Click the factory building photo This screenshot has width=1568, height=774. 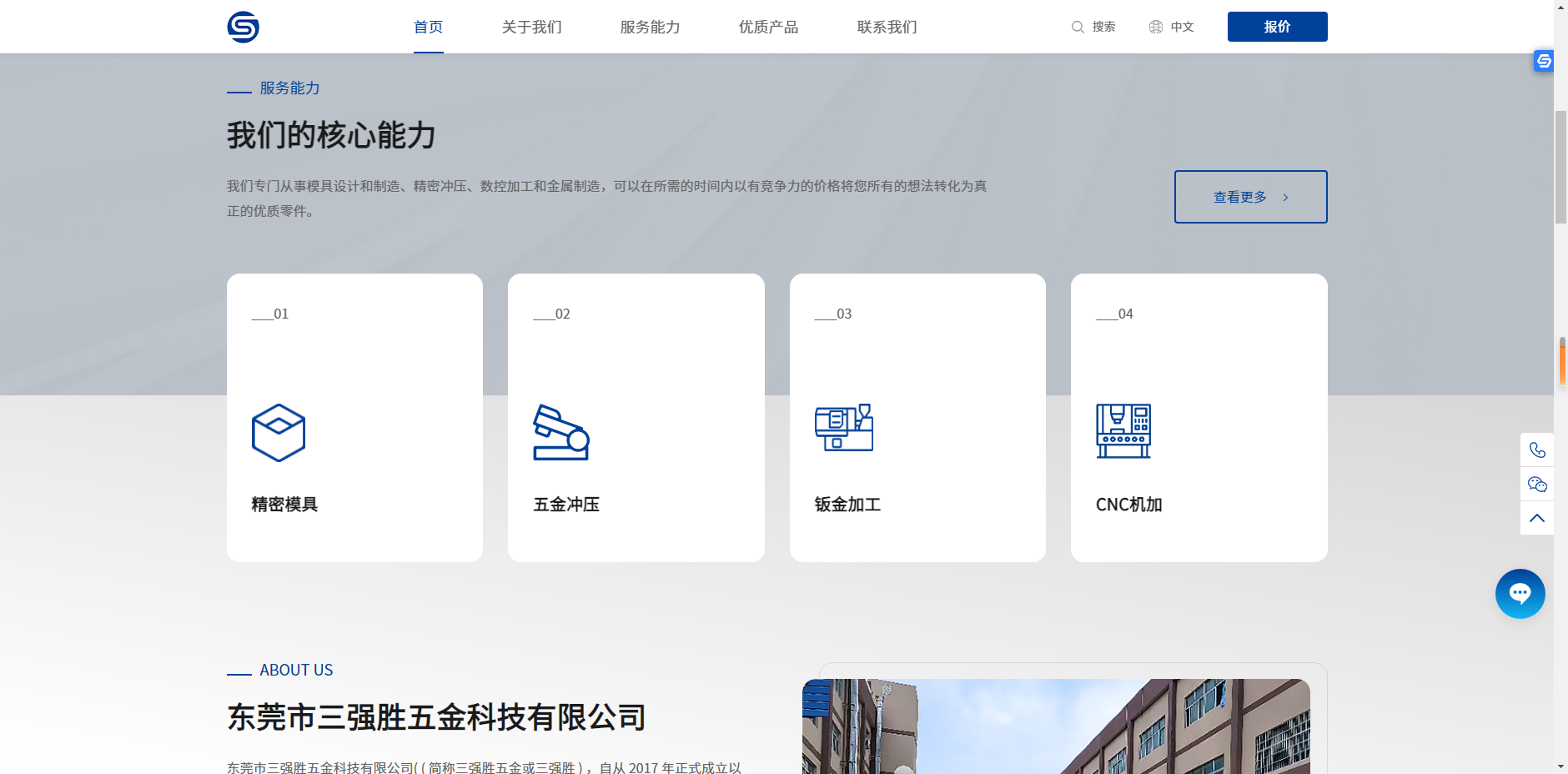(x=1056, y=726)
